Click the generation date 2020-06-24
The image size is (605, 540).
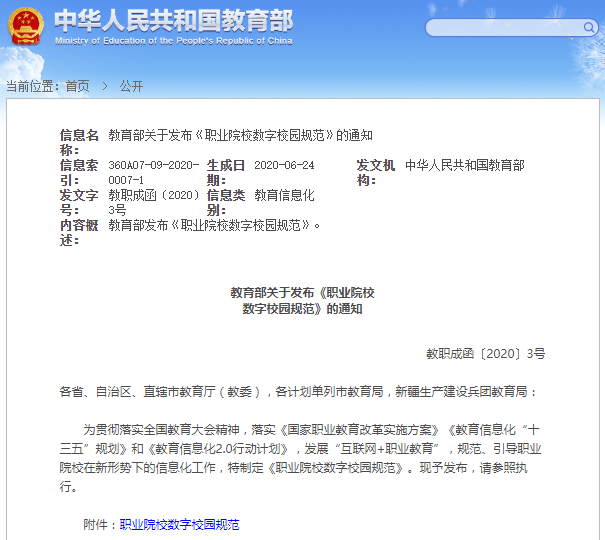click(x=284, y=165)
